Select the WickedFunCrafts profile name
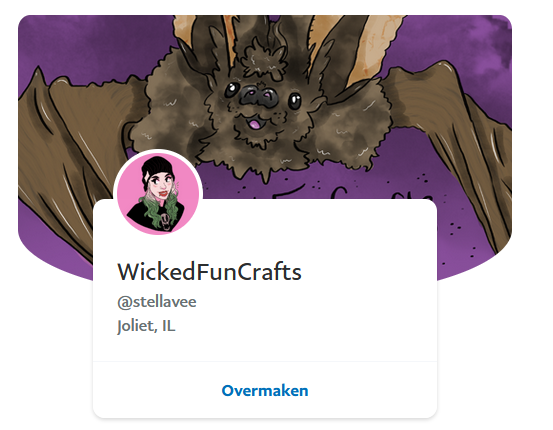The width and height of the screenshot is (553, 430). pyautogui.click(x=209, y=272)
